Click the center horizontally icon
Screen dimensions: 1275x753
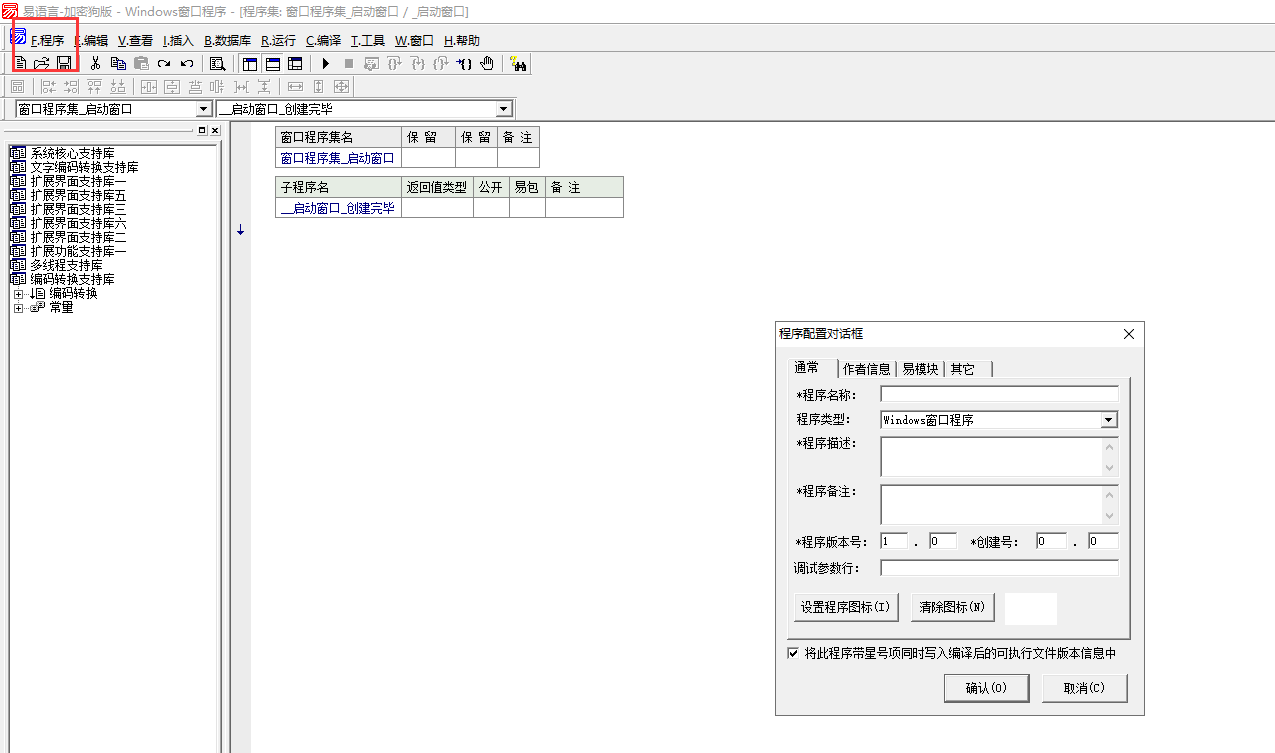(148, 87)
